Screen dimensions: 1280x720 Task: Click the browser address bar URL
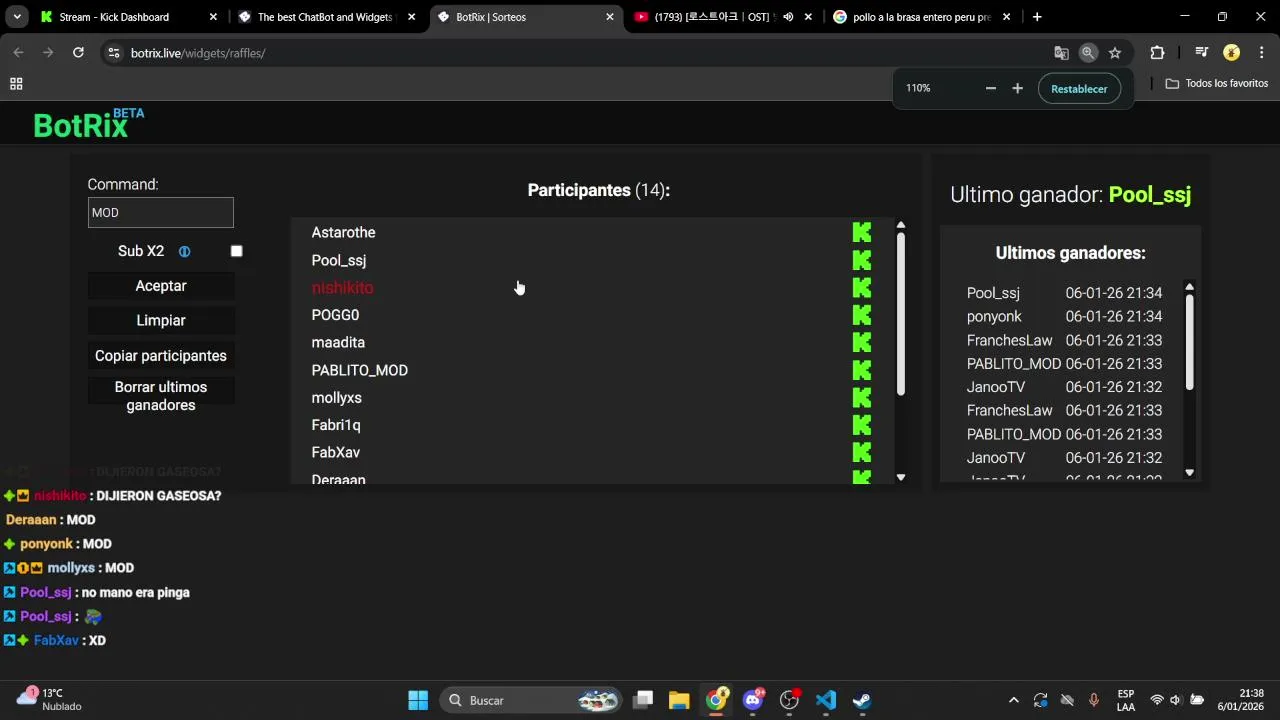[198, 53]
